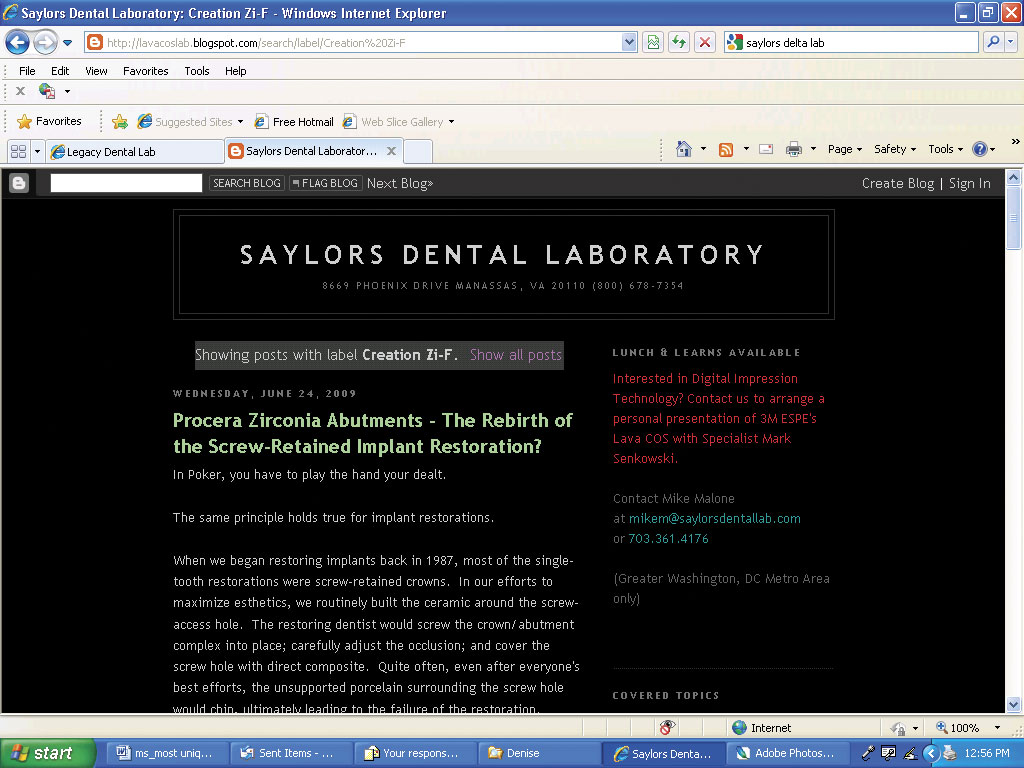Click the browser Back arrow button
The image size is (1024, 768).
click(18, 43)
